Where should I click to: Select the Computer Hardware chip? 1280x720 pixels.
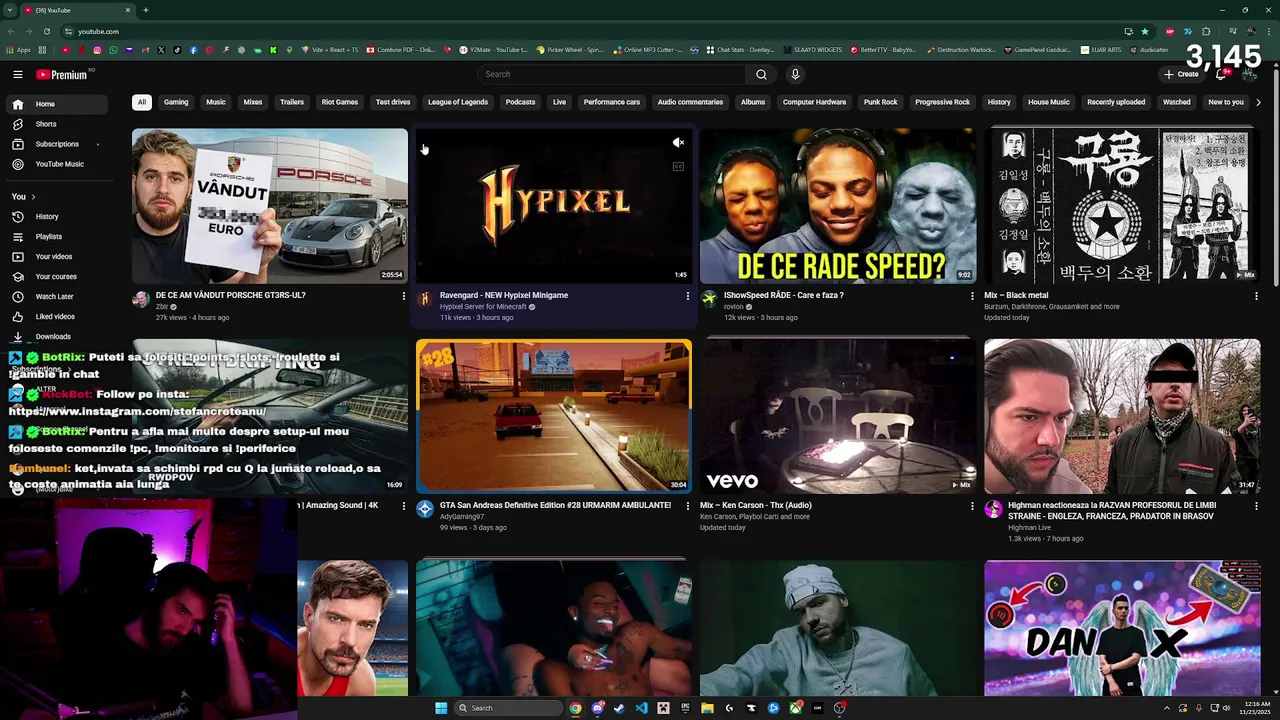814,102
